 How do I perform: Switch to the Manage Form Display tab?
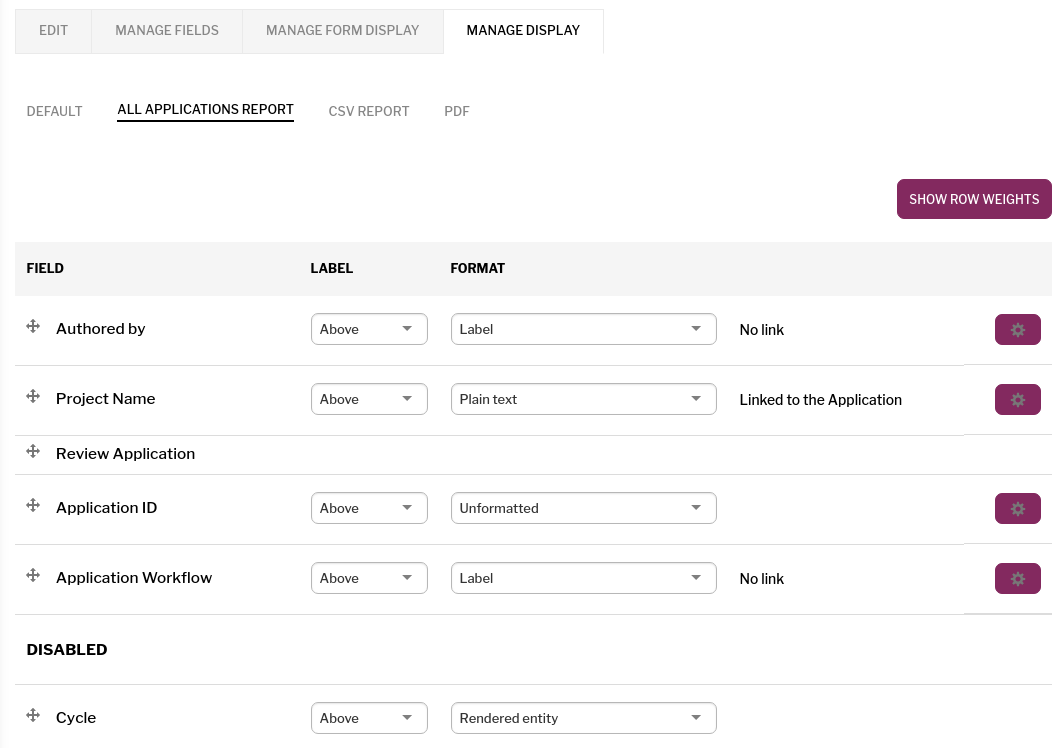[343, 31]
